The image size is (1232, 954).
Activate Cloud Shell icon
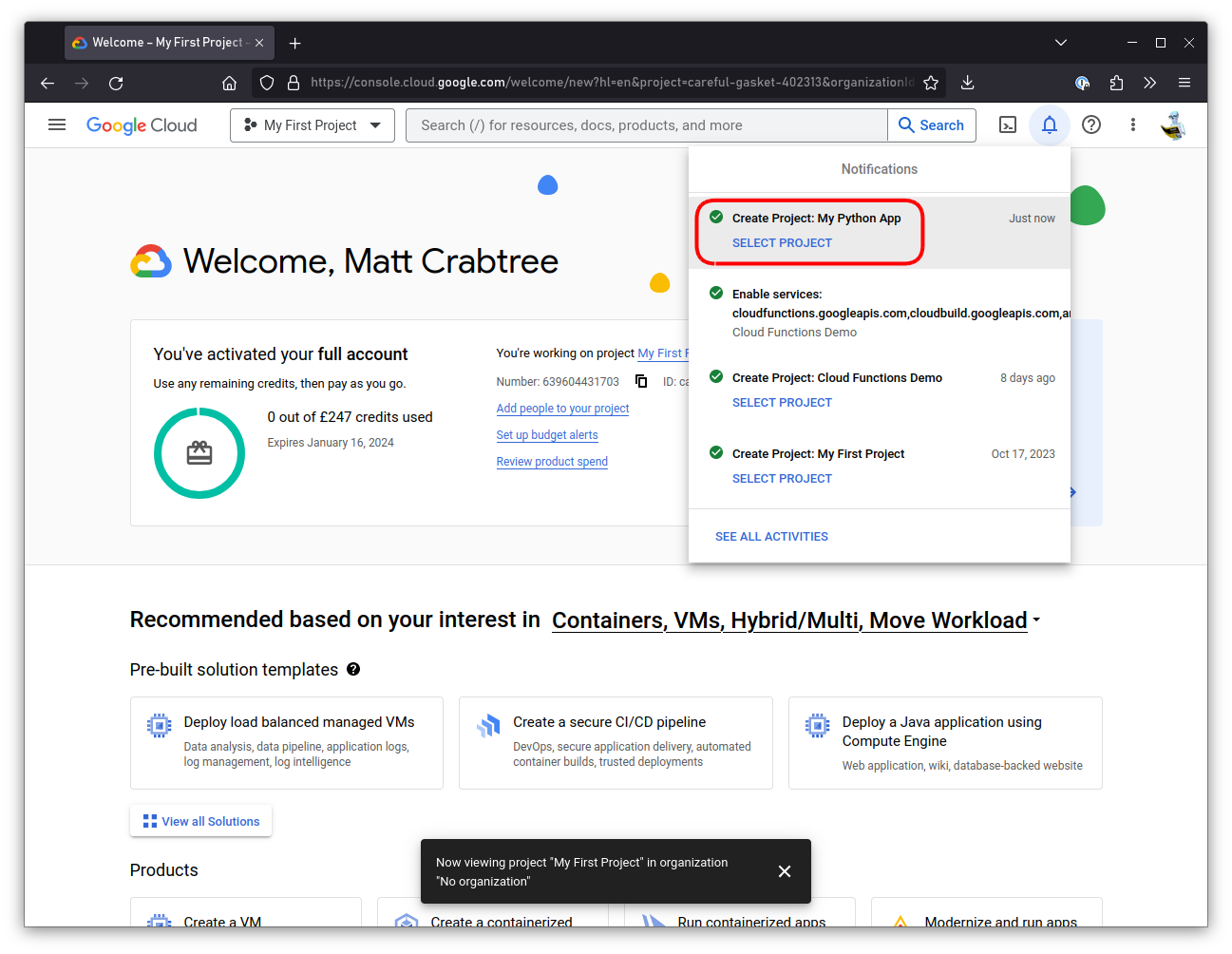point(1008,124)
